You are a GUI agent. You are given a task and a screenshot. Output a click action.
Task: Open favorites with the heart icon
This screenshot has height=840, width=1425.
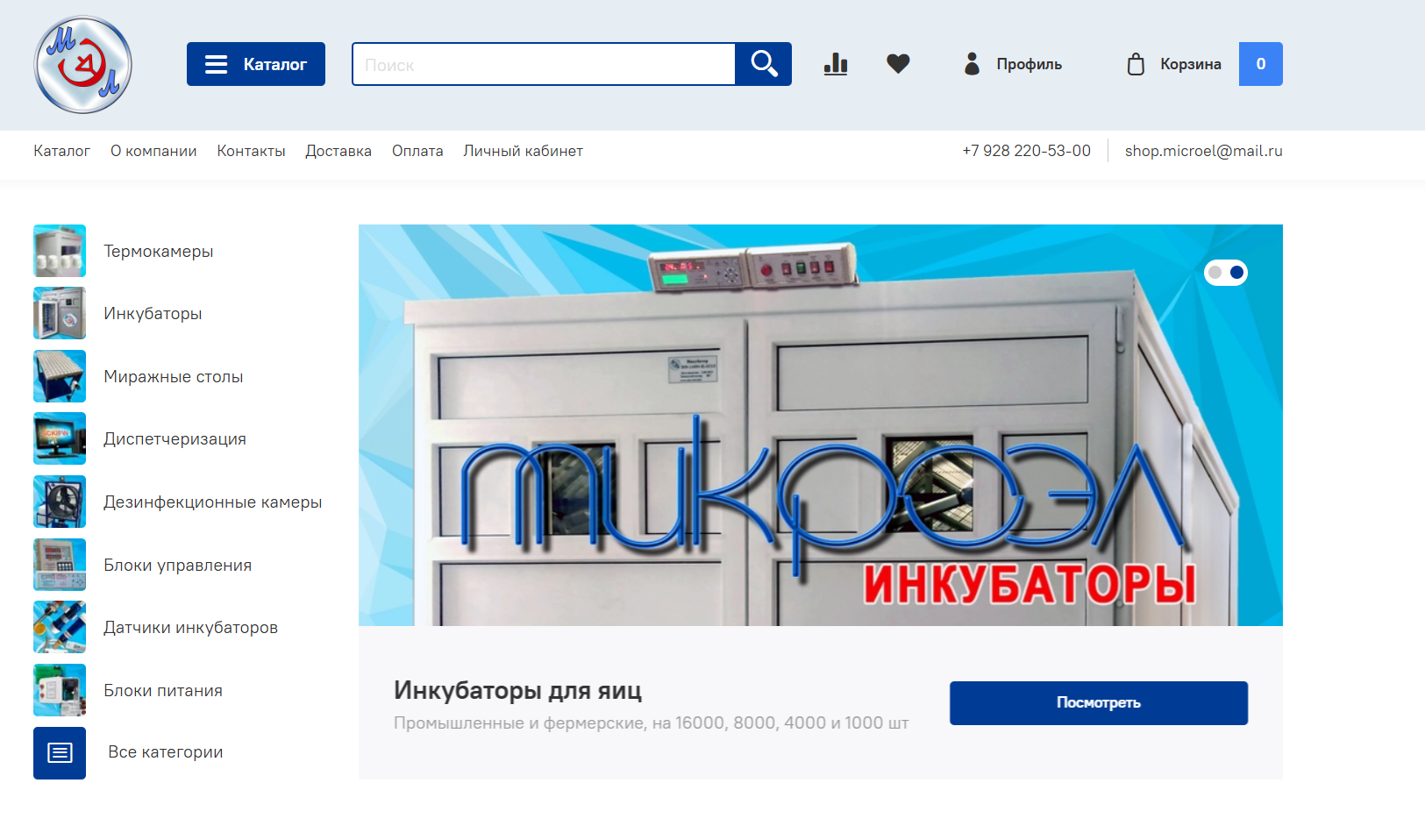pos(898,64)
